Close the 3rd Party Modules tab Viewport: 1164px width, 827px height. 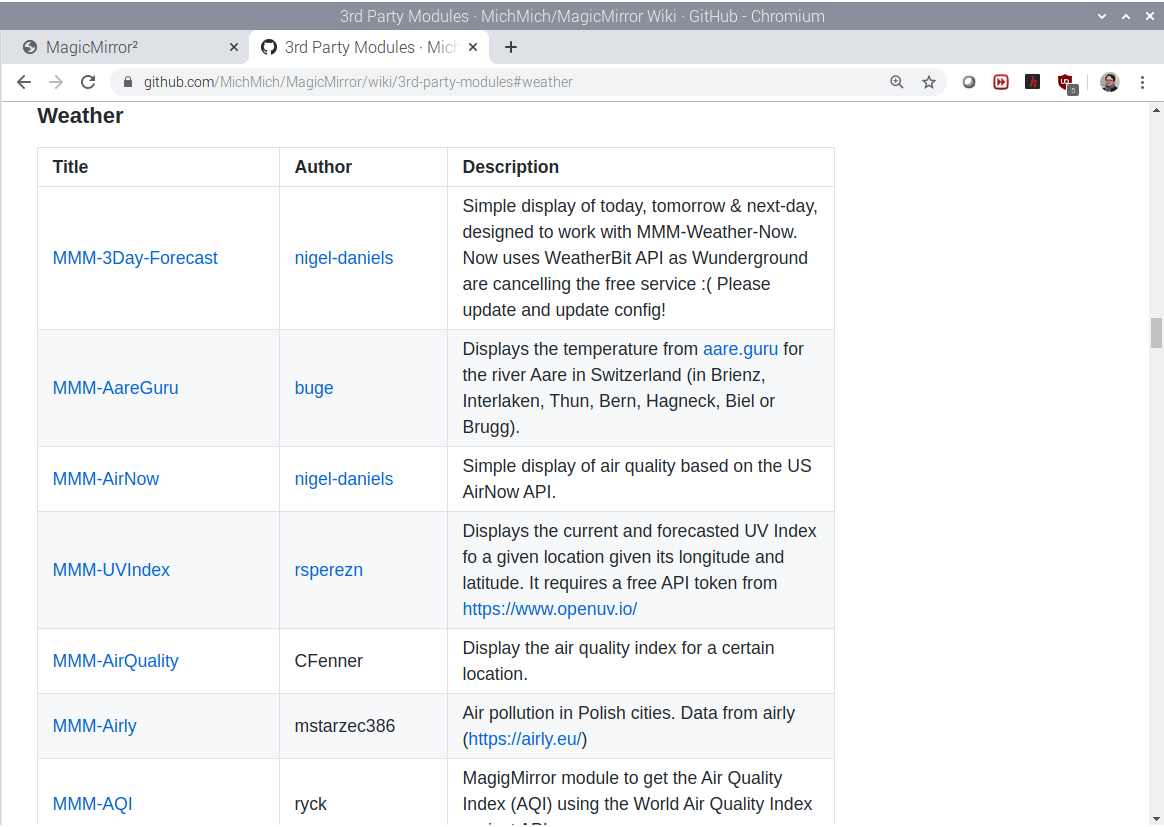pos(473,48)
